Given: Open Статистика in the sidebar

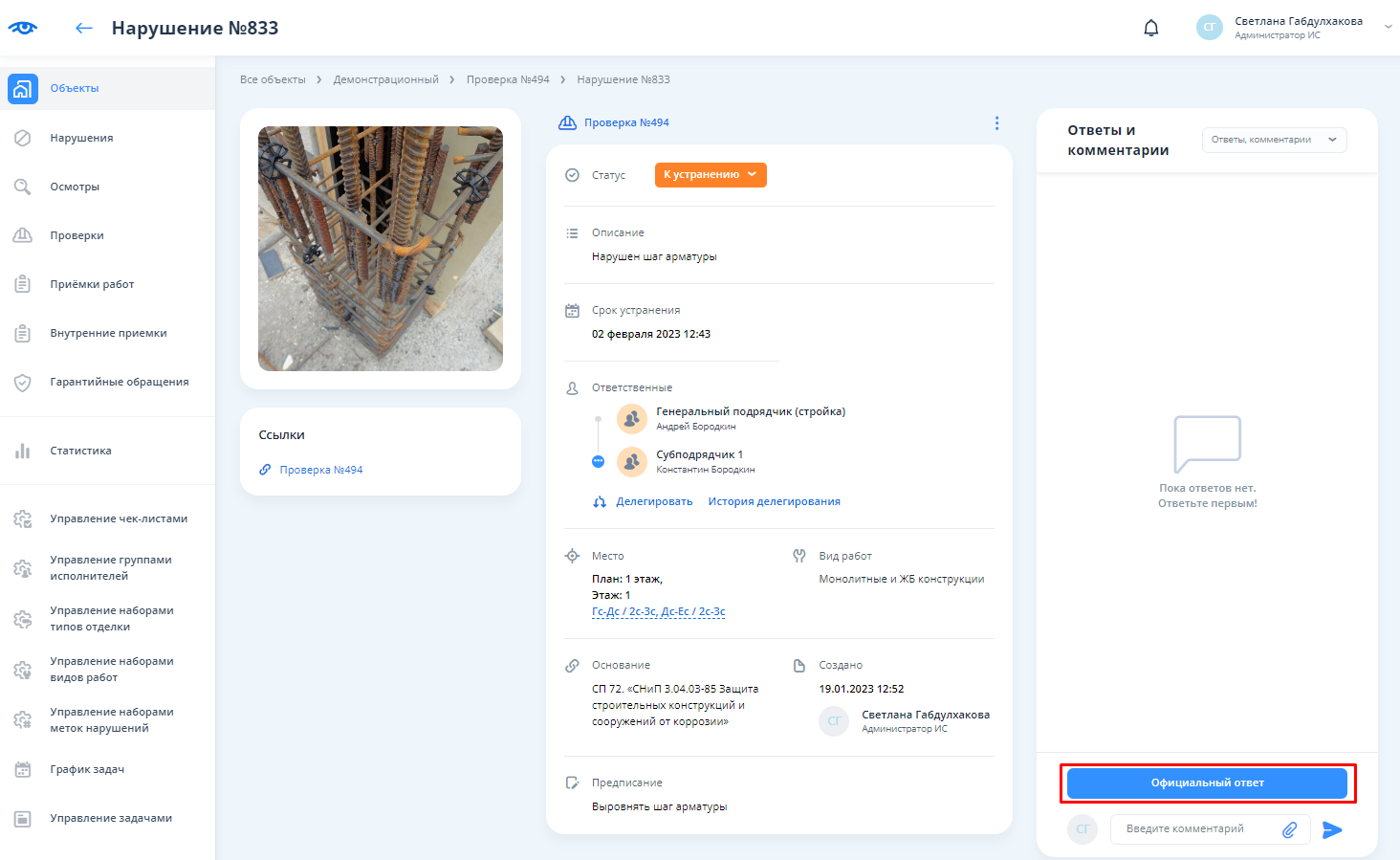Looking at the screenshot, I should tap(80, 451).
